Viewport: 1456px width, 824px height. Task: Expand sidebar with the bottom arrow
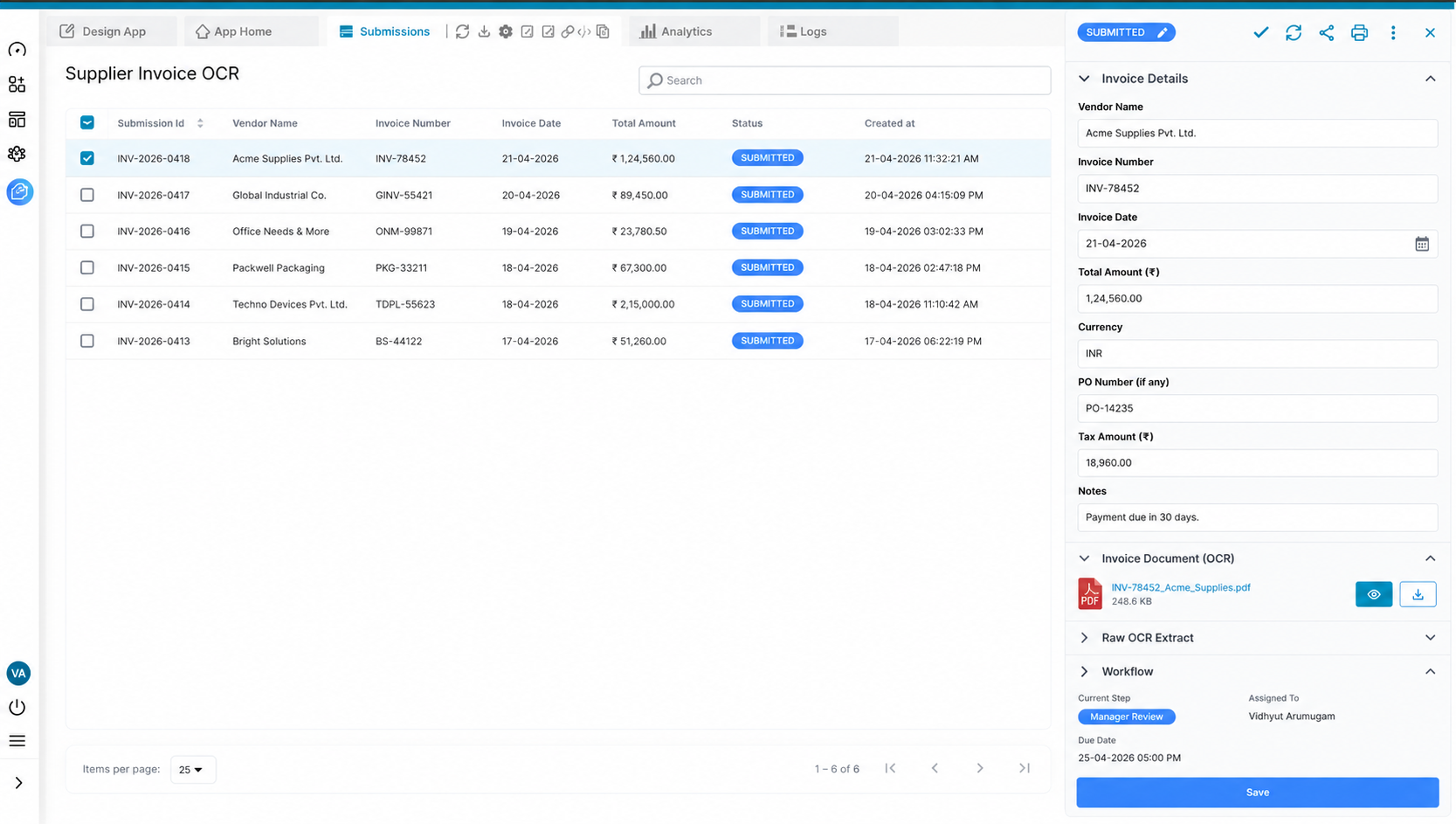(18, 783)
